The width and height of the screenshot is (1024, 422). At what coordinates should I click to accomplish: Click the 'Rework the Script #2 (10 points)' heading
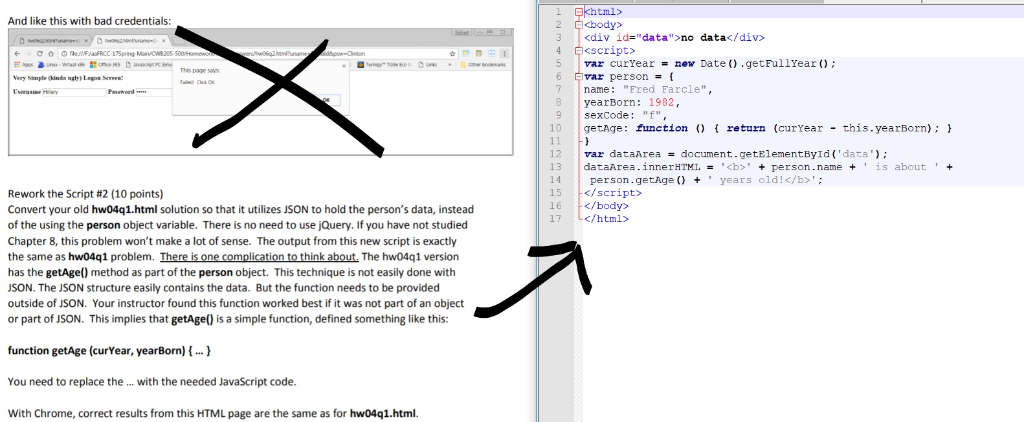pyautogui.click(x=86, y=194)
